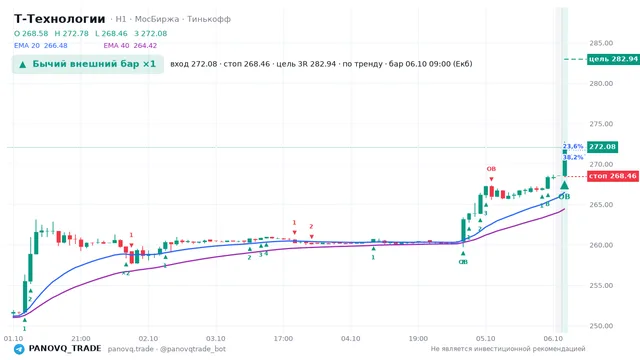Click the 01.10 date axis label
Image resolution: width=640 pixels, height=360 pixels.
point(13,339)
